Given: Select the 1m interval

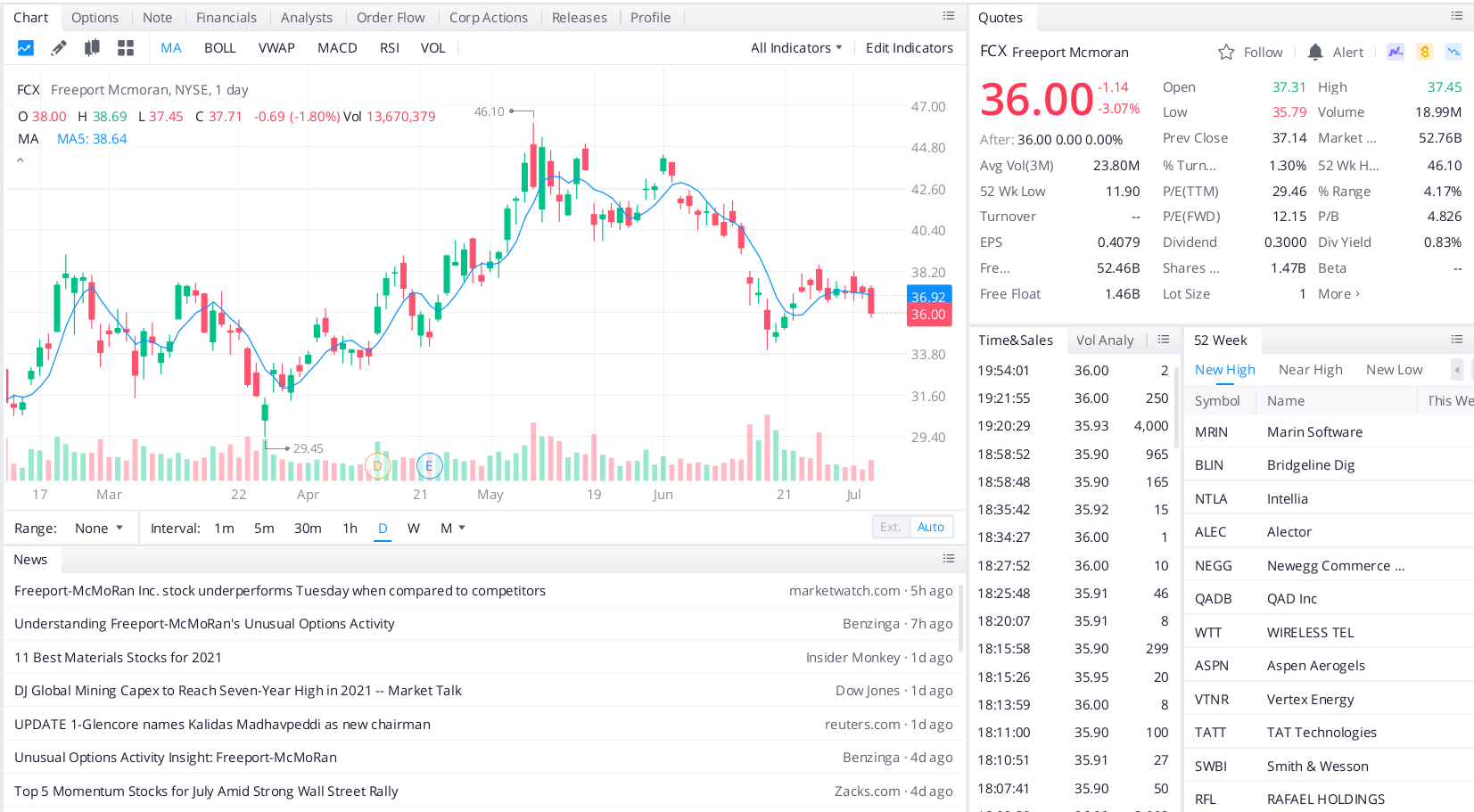Looking at the screenshot, I should point(224,529).
